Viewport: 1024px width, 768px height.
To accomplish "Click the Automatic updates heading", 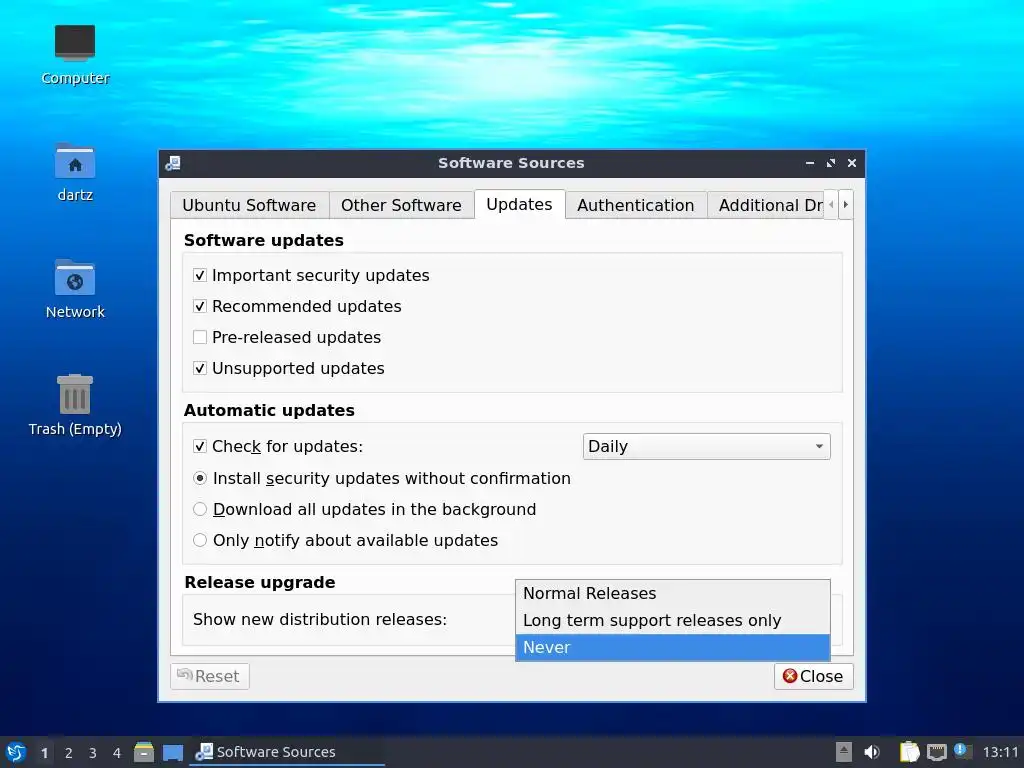I will coord(269,410).
